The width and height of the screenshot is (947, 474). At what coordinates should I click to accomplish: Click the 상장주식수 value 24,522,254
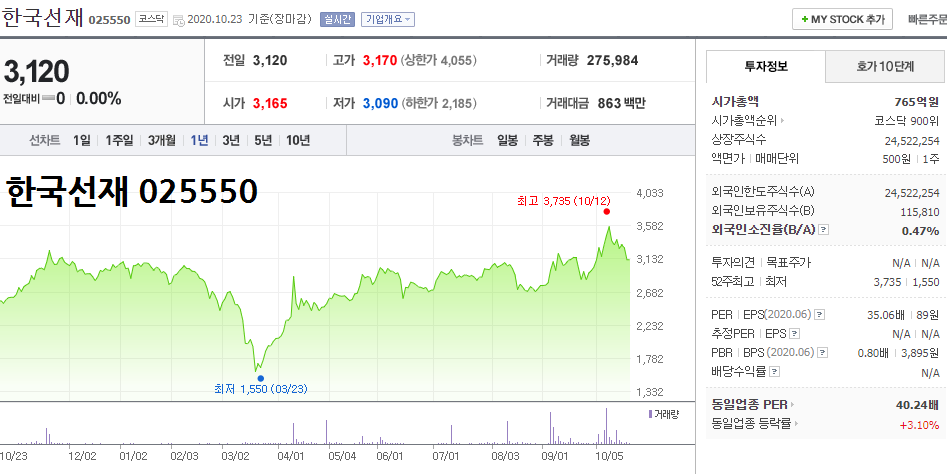pyautogui.click(x=912, y=141)
